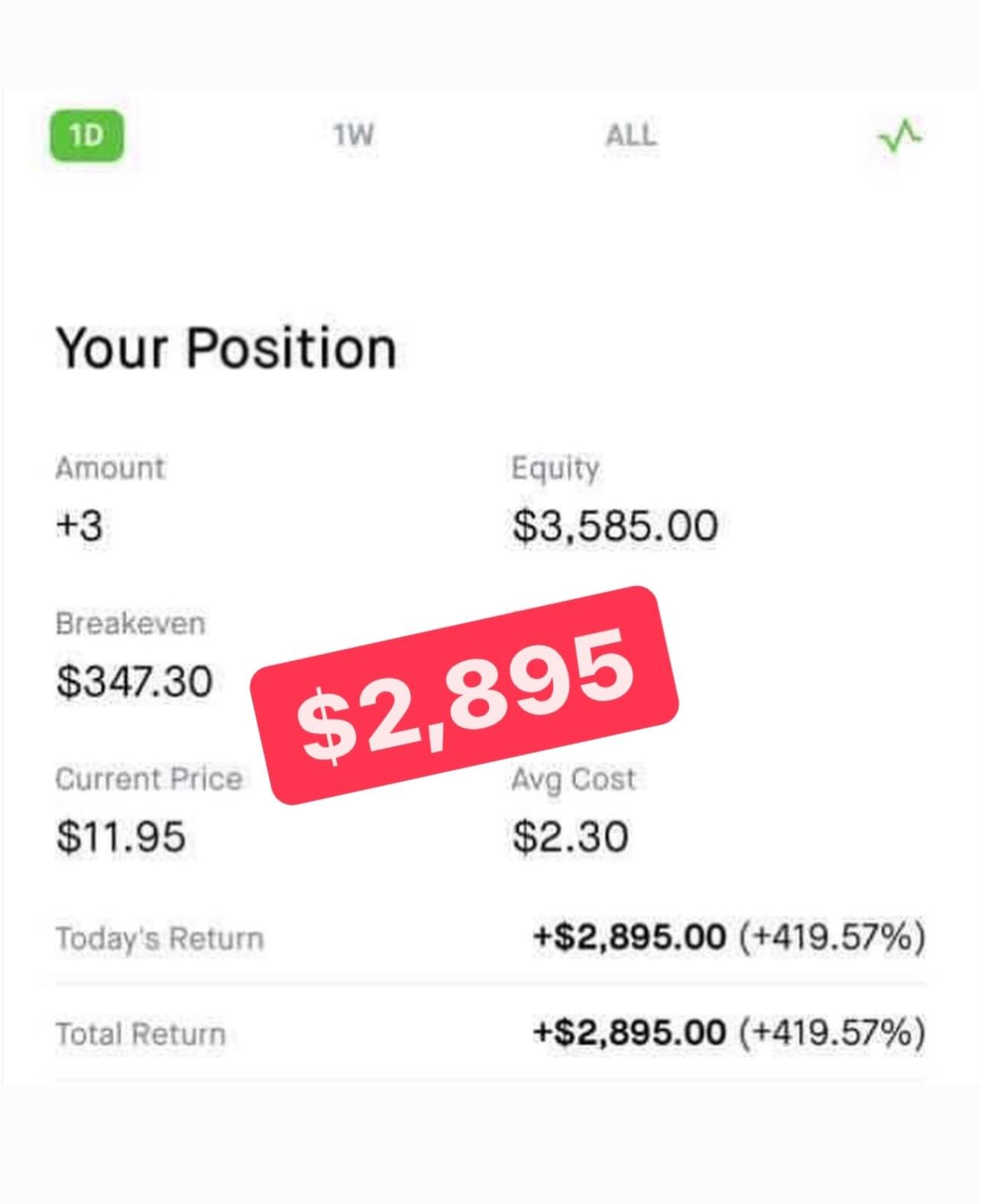
Task: Click the red $2,895 sticker
Action: tap(465, 695)
